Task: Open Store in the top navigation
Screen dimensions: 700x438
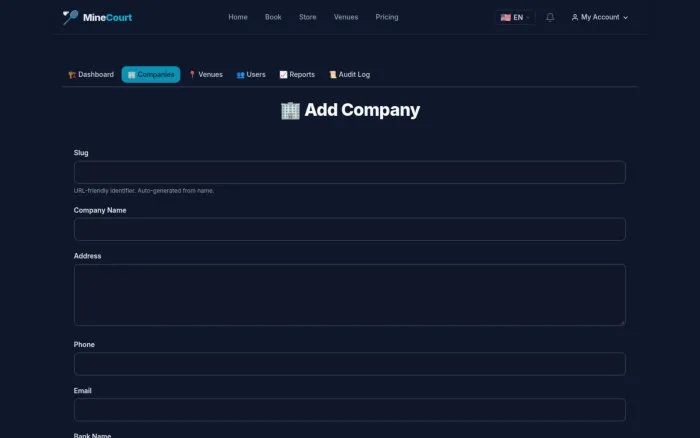Action: coord(308,17)
